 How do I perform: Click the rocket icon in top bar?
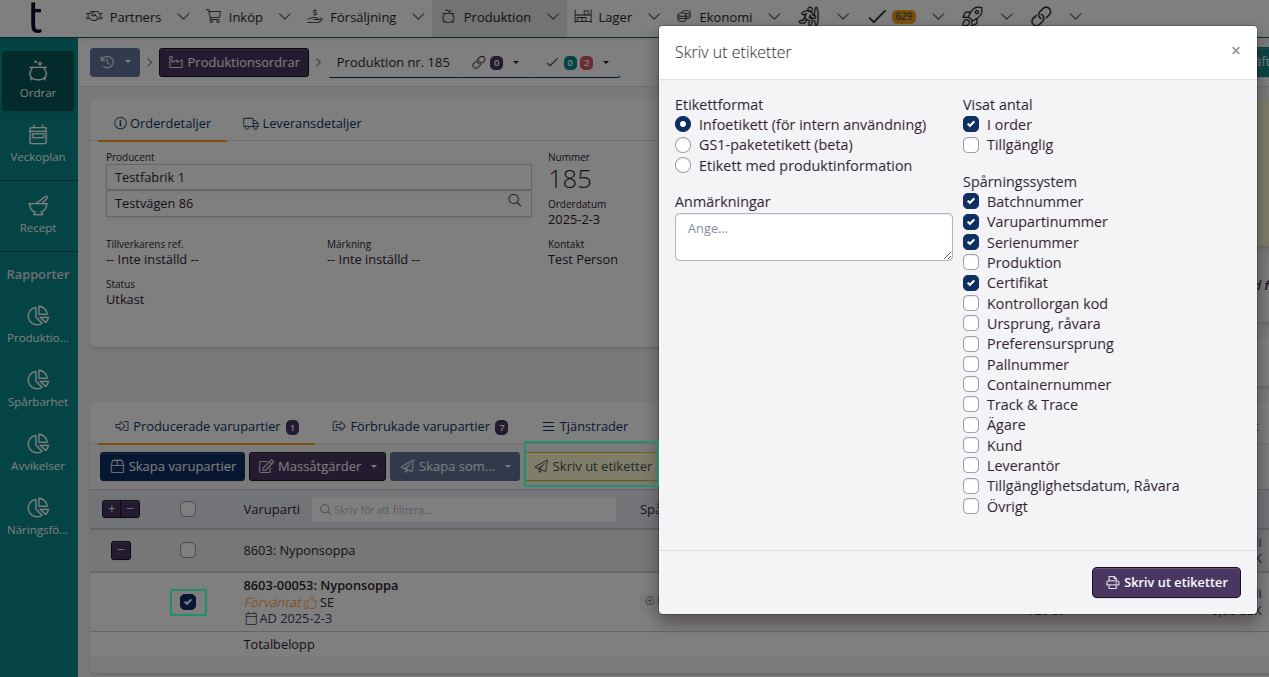pyautogui.click(x=970, y=16)
